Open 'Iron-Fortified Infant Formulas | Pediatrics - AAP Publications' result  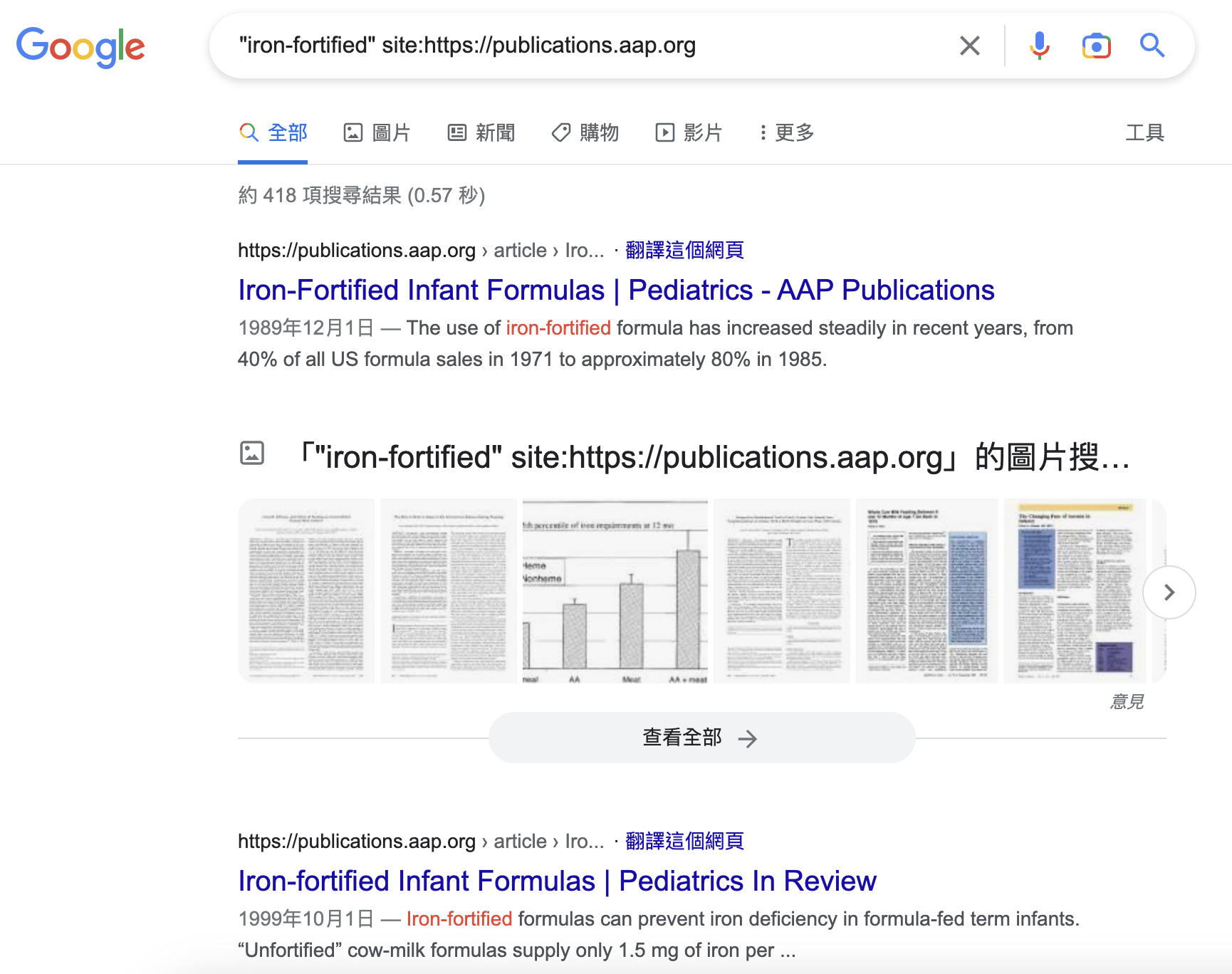(x=616, y=290)
